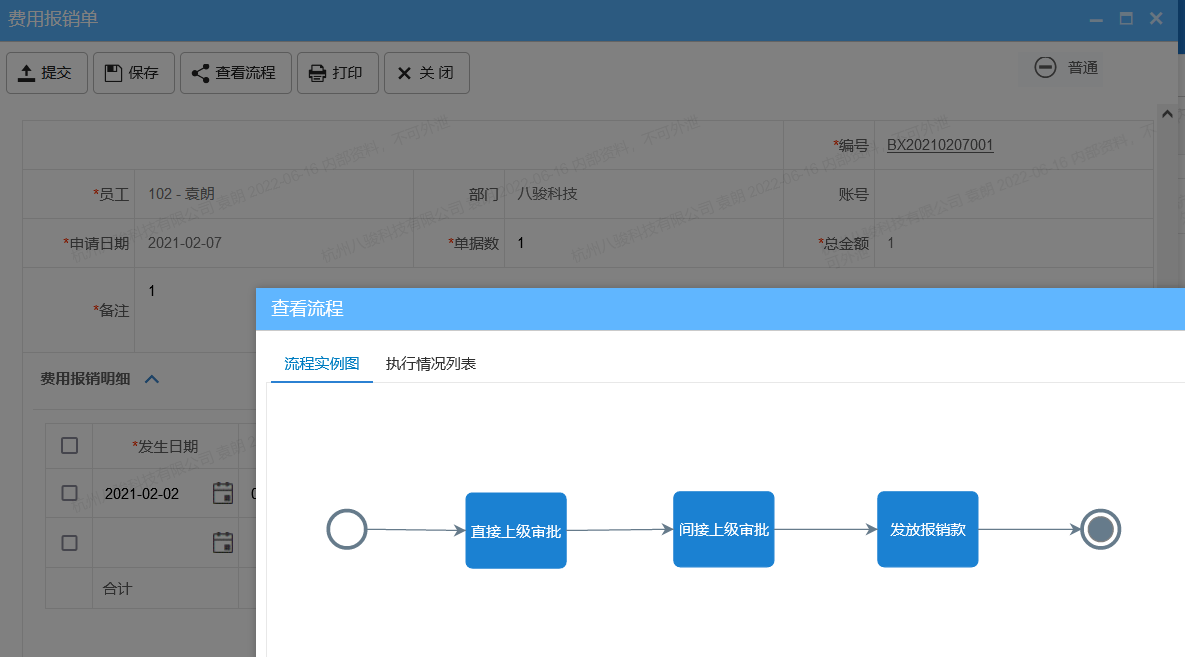Screen dimensions: 1185x657
Task: Click the upward scrollbar arrow on the right
Action: [1166, 113]
